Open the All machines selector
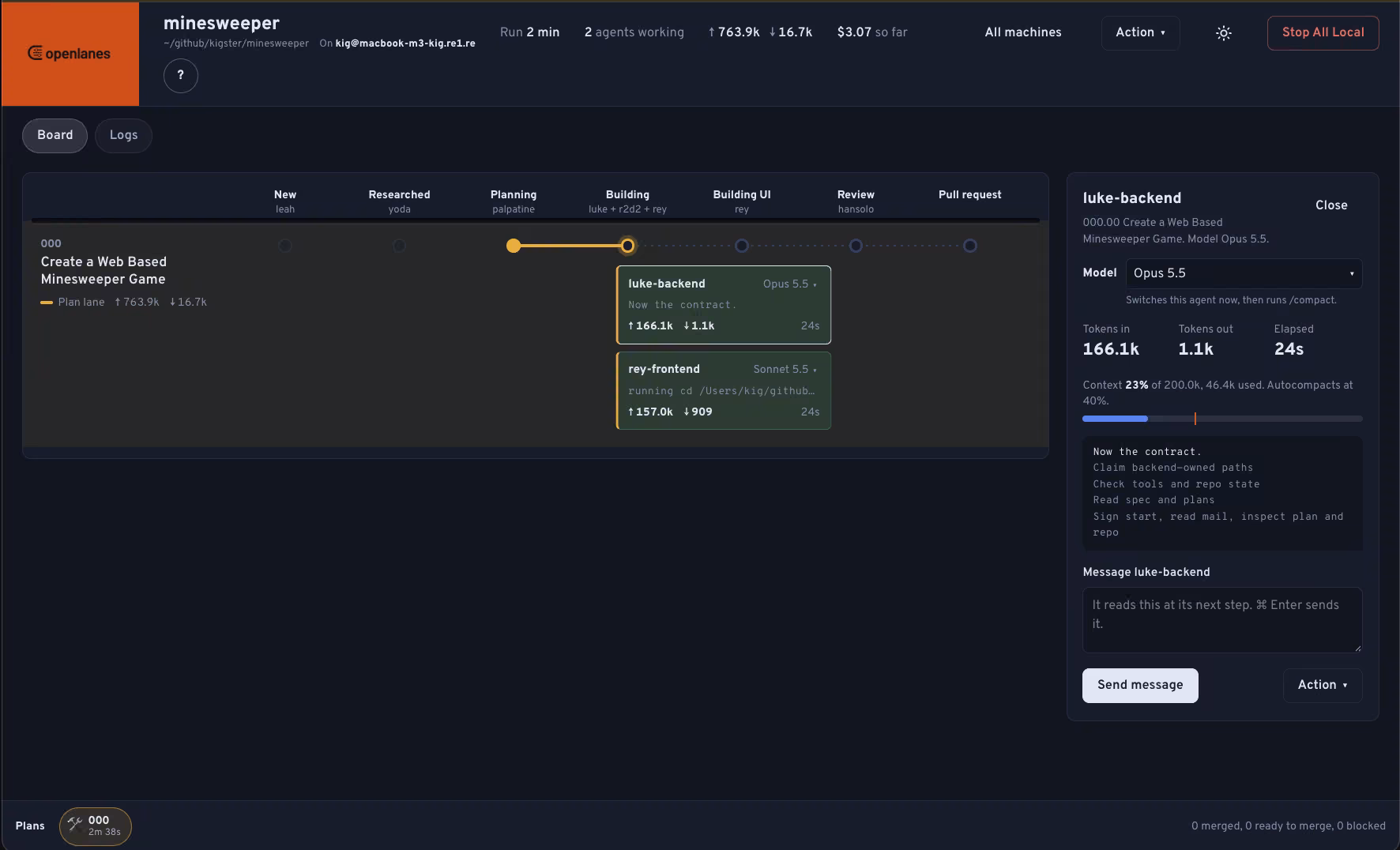The height and width of the screenshot is (850, 1400). click(x=1023, y=32)
